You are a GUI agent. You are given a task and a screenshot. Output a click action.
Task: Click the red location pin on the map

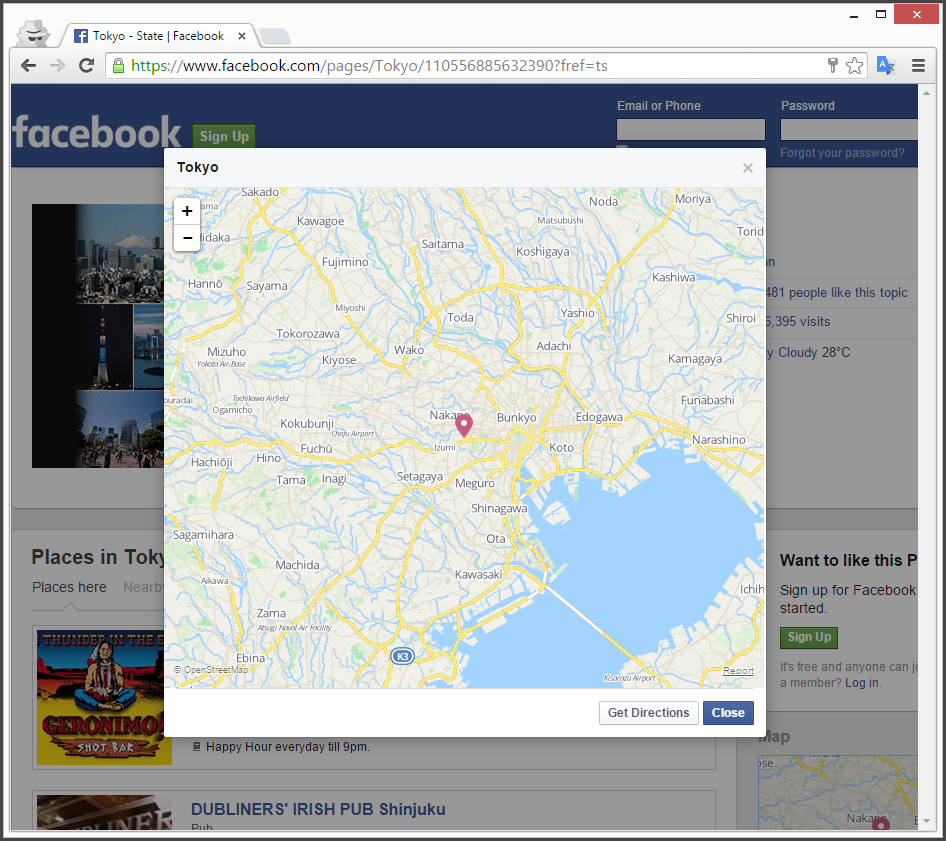463,425
